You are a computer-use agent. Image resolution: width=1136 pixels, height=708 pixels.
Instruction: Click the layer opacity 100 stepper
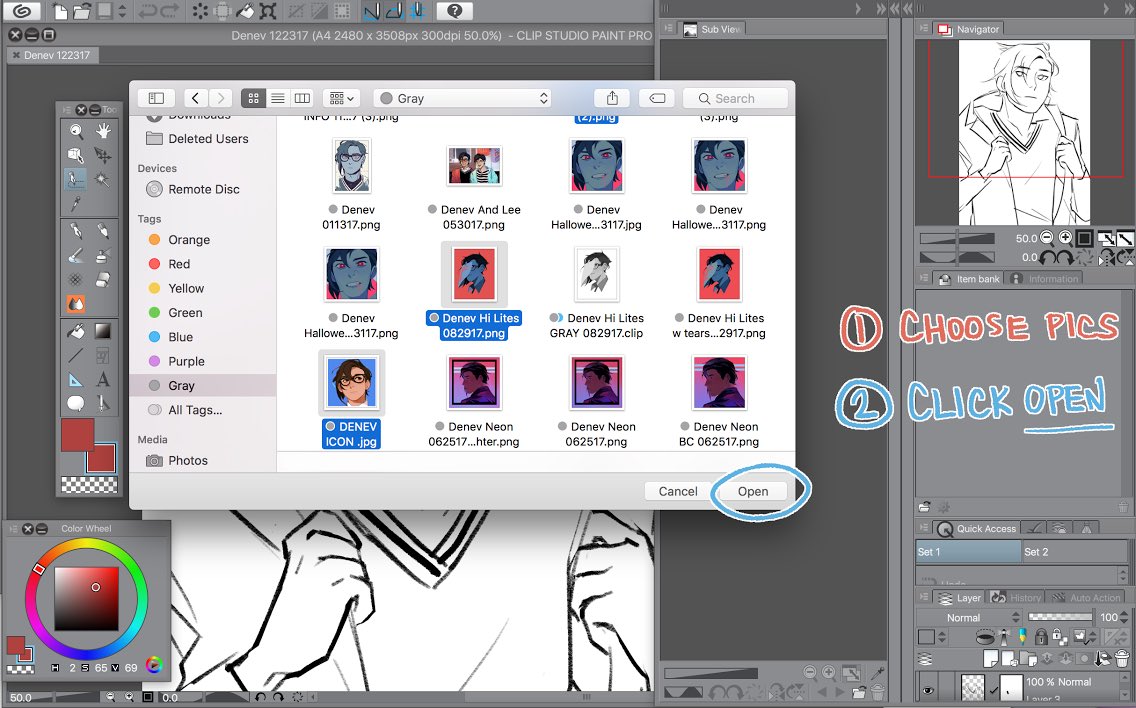(1124, 617)
